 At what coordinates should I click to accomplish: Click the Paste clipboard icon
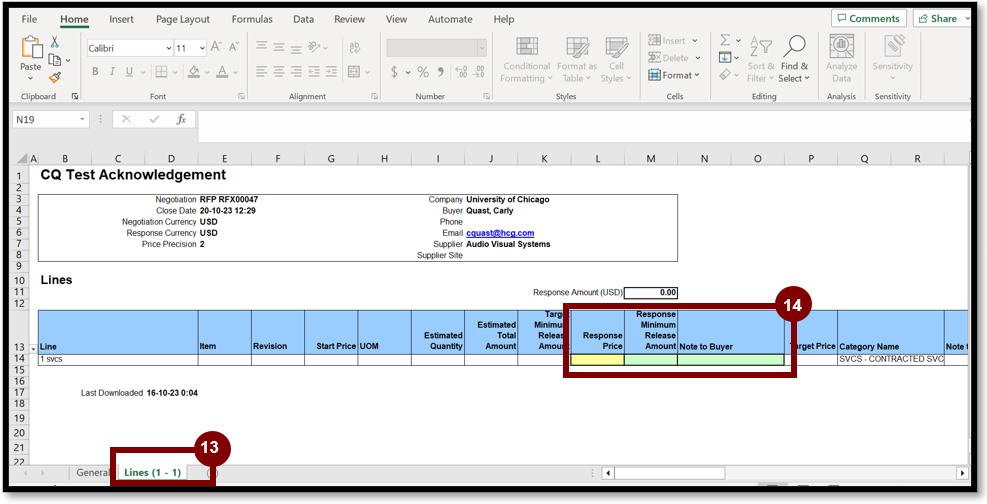31,48
